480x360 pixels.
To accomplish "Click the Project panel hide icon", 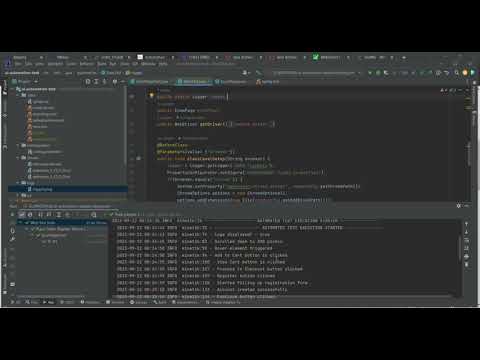I will point(123,81).
